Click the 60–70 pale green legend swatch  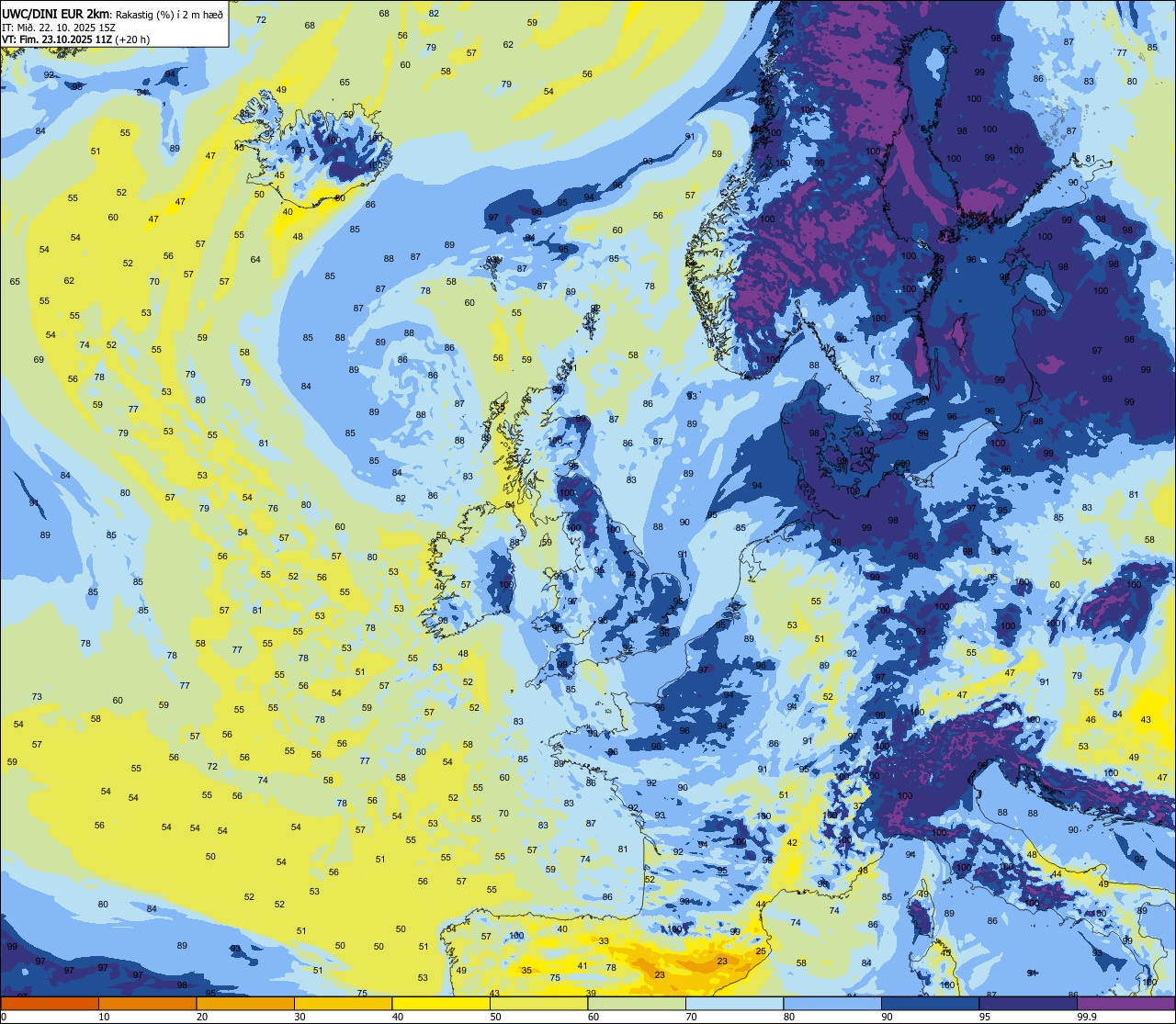[x=637, y=1004]
